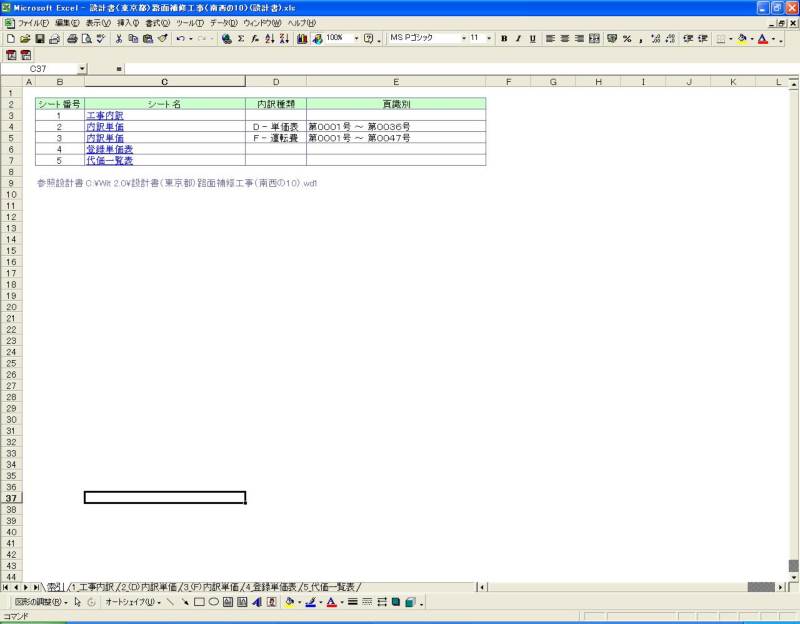The width and height of the screenshot is (800, 624).
Task: Sort descending Z to A
Action: pyautogui.click(x=284, y=39)
